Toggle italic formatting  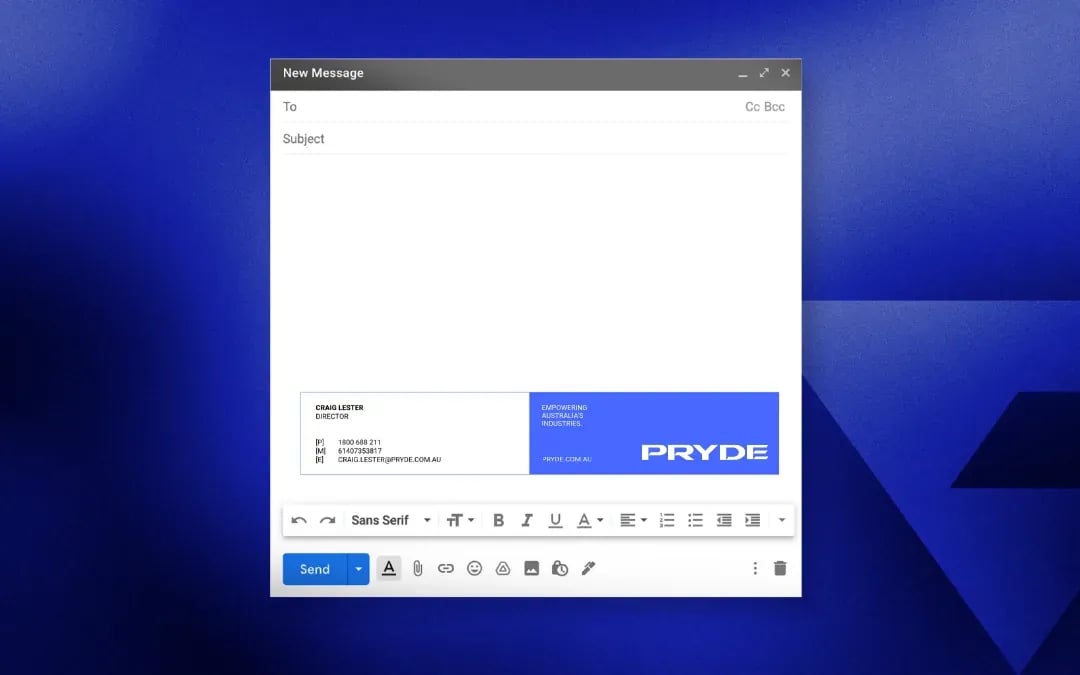click(527, 520)
